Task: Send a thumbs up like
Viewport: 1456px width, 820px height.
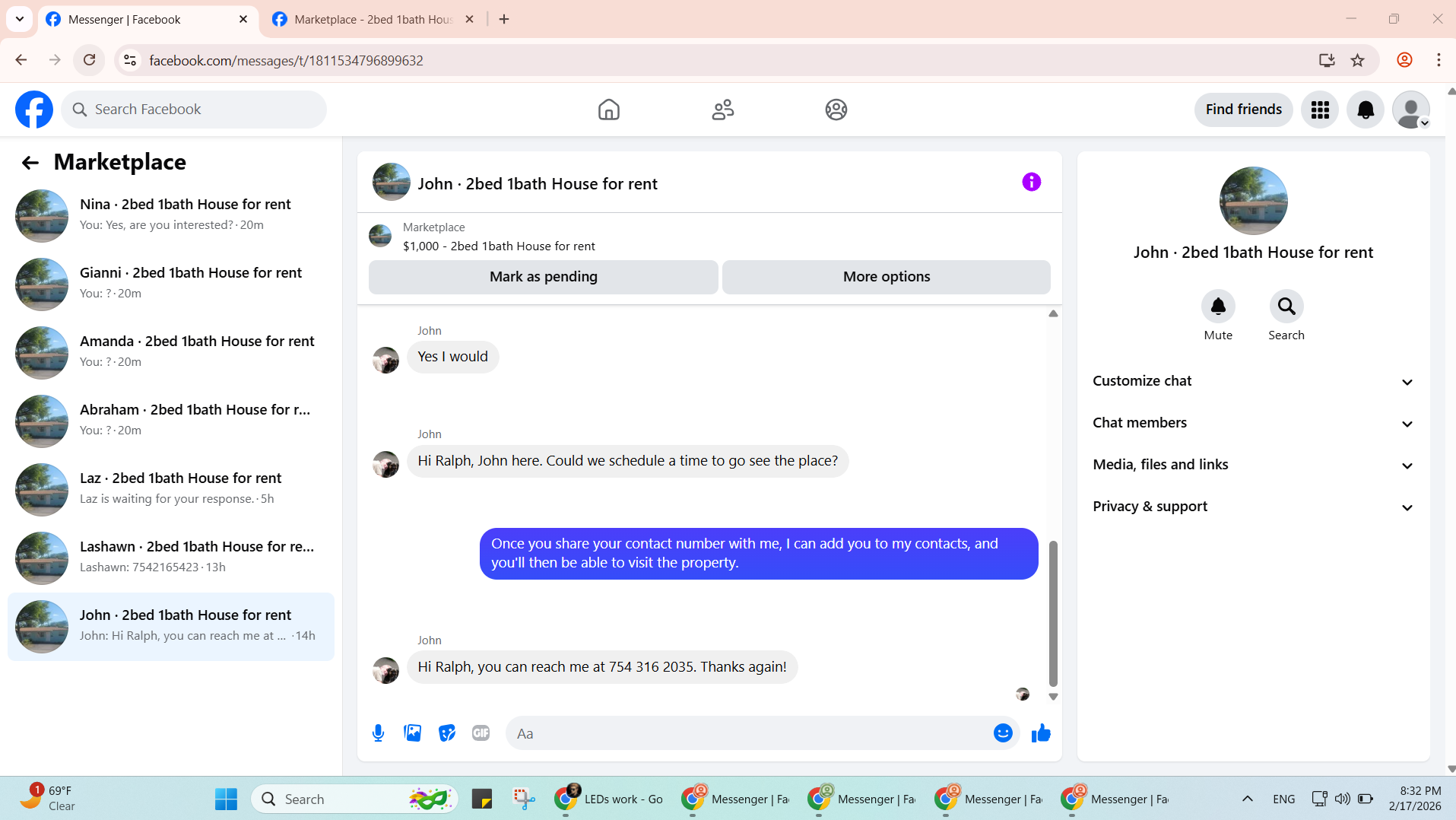Action: point(1041,733)
